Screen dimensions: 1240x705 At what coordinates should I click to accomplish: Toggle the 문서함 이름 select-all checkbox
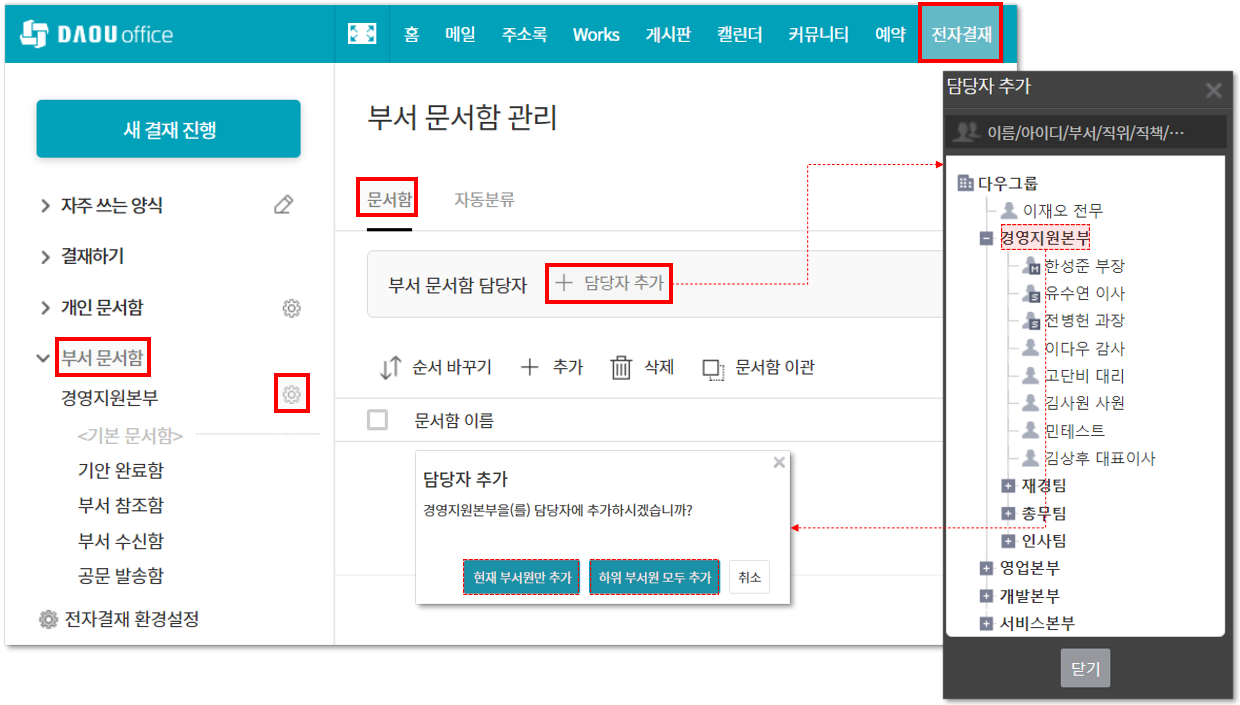click(377, 420)
